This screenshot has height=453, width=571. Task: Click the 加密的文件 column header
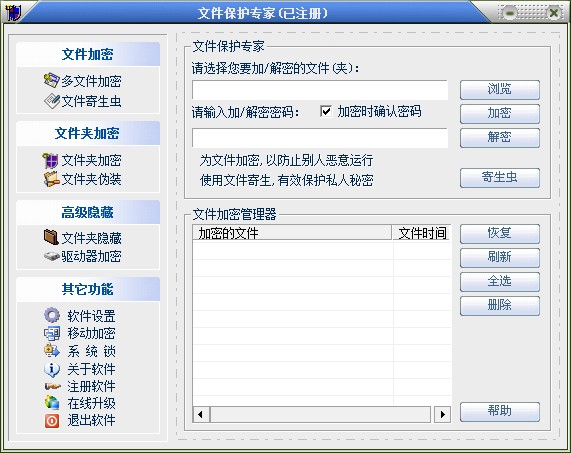coord(292,233)
